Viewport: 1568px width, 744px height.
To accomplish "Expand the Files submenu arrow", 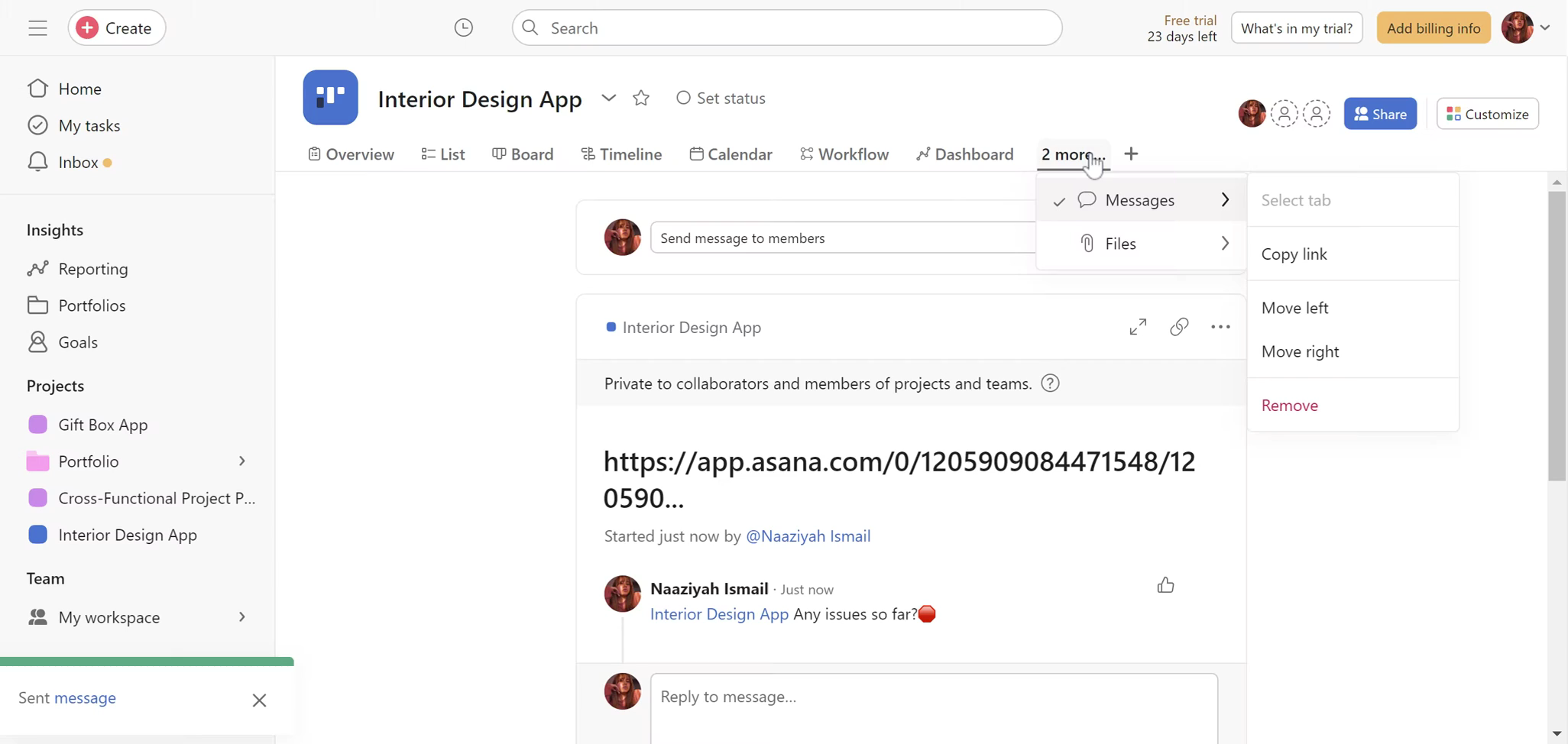I will pos(1225,244).
